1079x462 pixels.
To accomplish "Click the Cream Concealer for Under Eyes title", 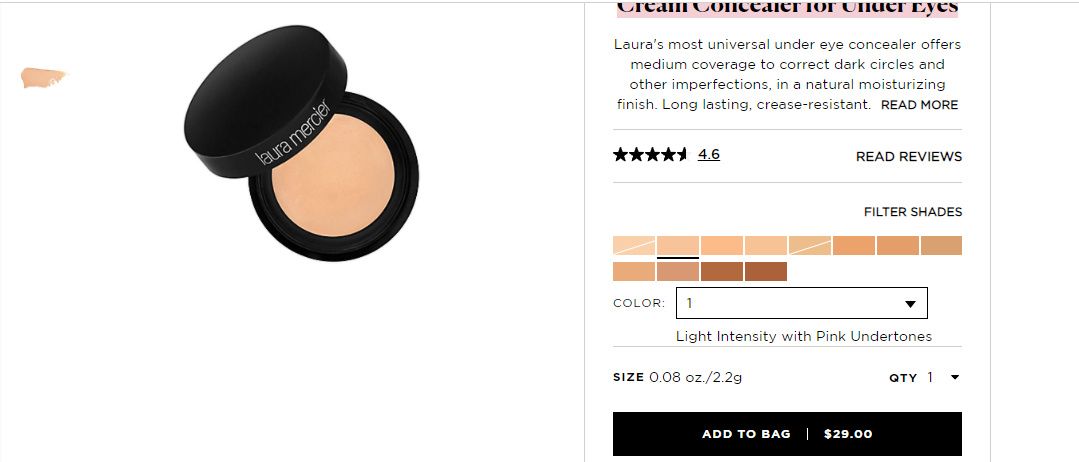I will [x=787, y=7].
